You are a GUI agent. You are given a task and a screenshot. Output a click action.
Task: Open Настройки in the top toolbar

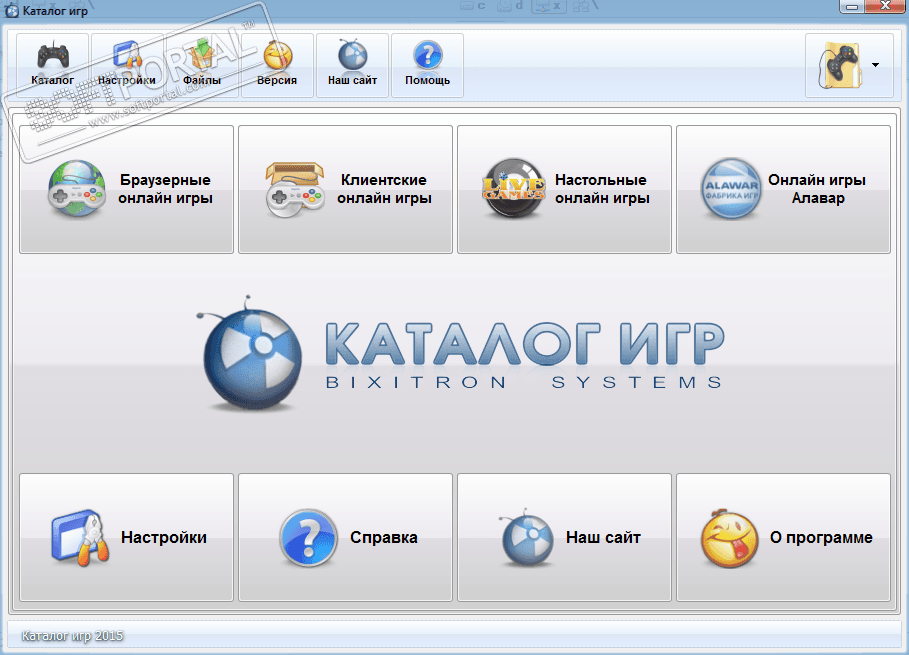(x=127, y=65)
